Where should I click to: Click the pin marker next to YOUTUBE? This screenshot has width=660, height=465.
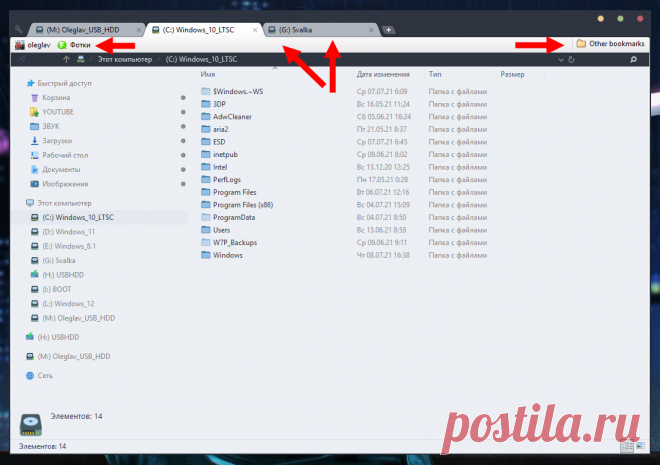183,112
